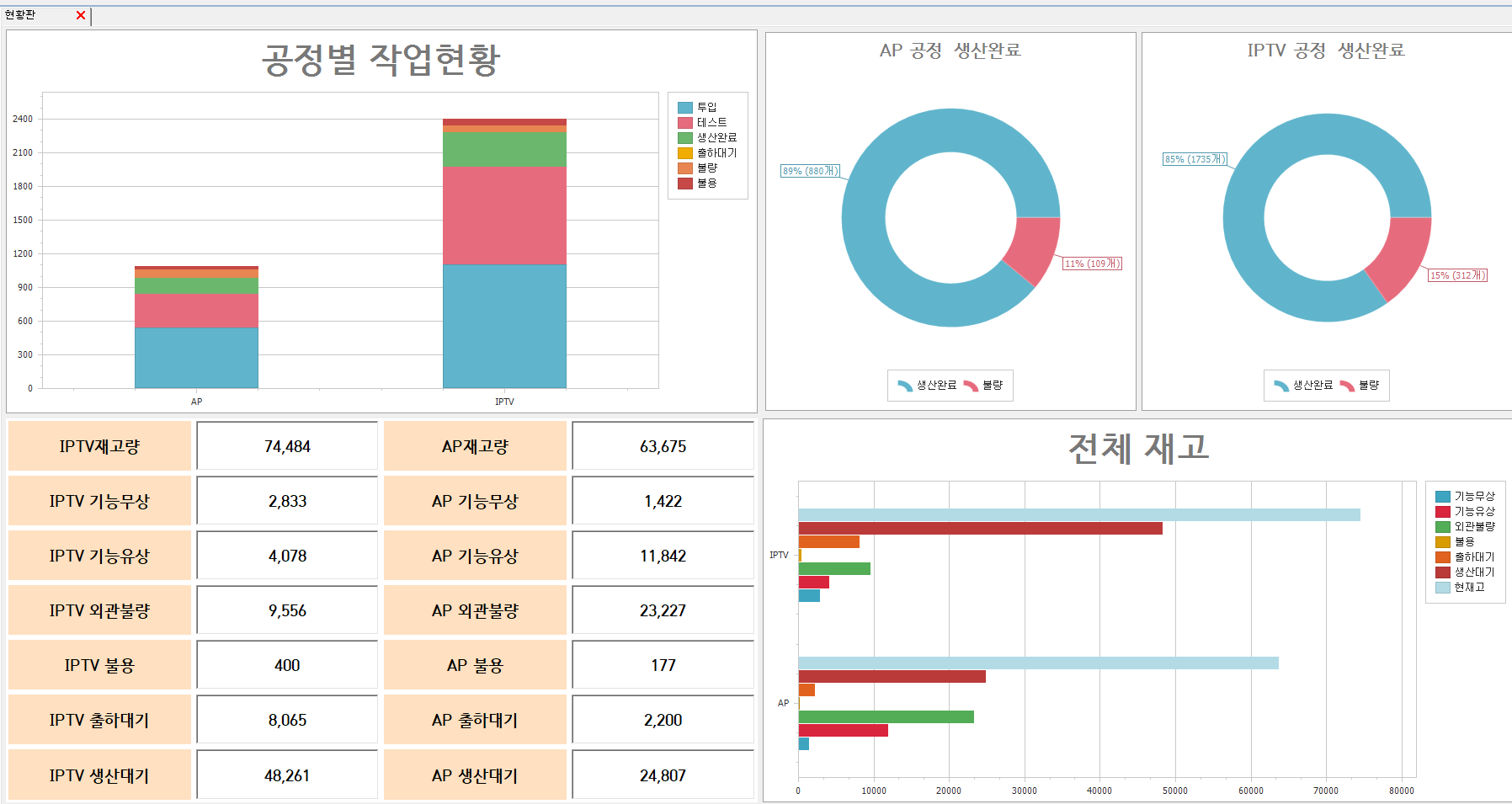This screenshot has width=1512, height=804.
Task: Click 테스트 legend marker in process chart
Action: point(685,123)
